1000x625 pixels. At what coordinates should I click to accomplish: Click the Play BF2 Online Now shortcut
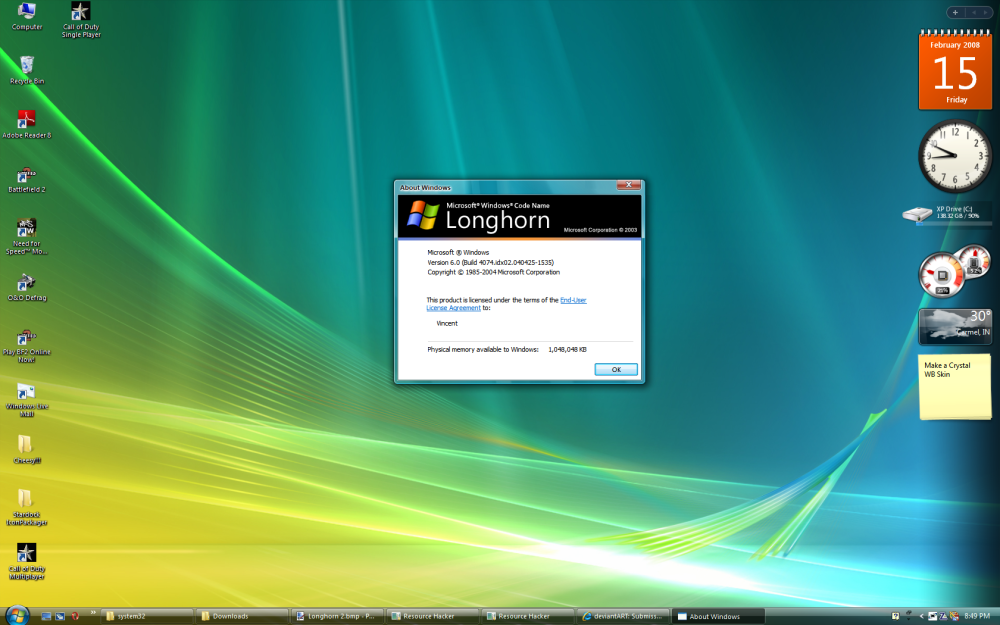pyautogui.click(x=26, y=339)
